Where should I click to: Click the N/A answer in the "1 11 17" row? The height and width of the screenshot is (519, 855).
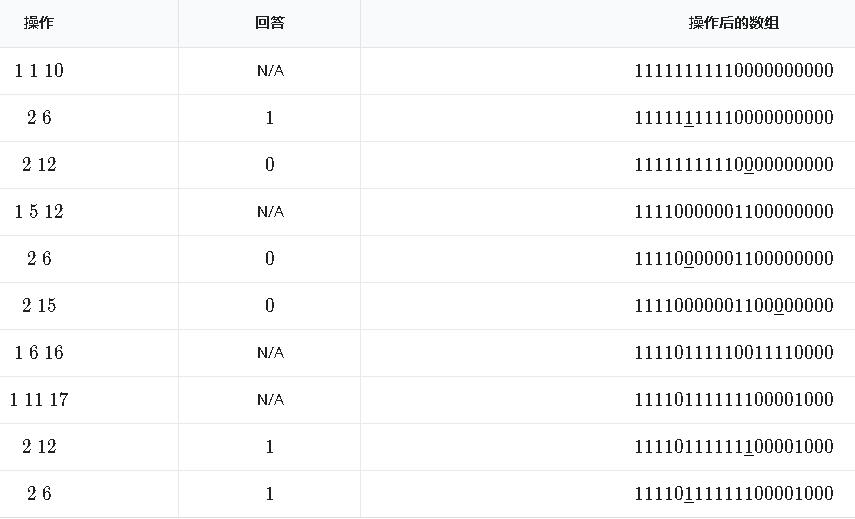click(270, 400)
